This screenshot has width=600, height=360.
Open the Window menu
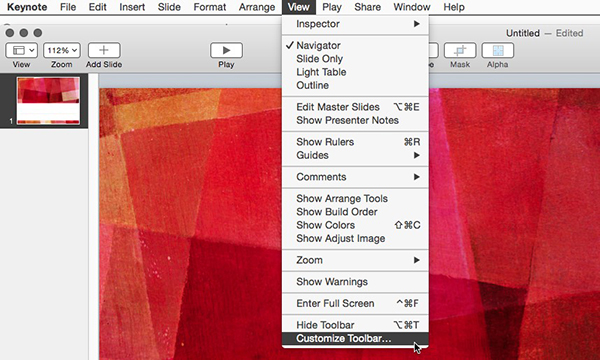[x=412, y=7]
